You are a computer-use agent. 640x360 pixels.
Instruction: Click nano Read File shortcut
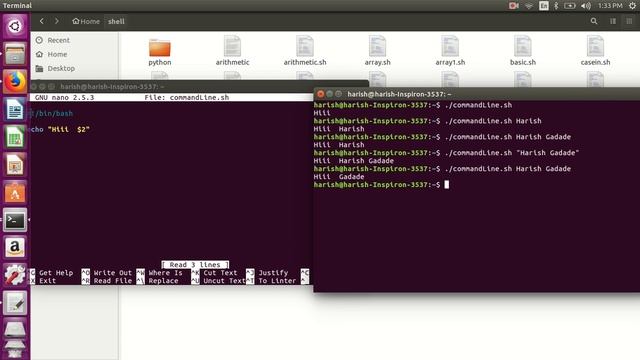[x=107, y=281]
